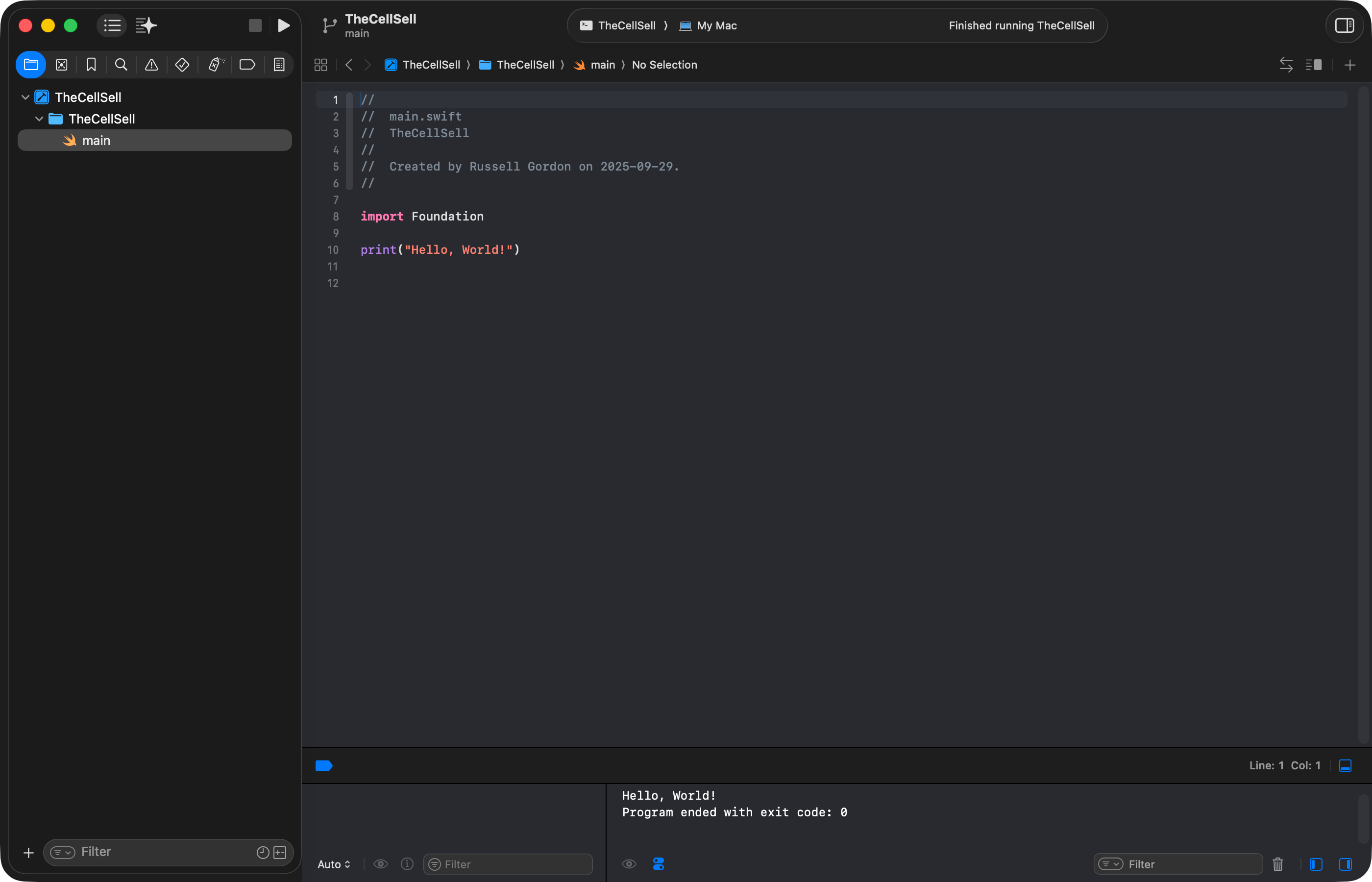This screenshot has height=882, width=1372.
Task: Show the Report navigator icon
Action: [x=279, y=65]
